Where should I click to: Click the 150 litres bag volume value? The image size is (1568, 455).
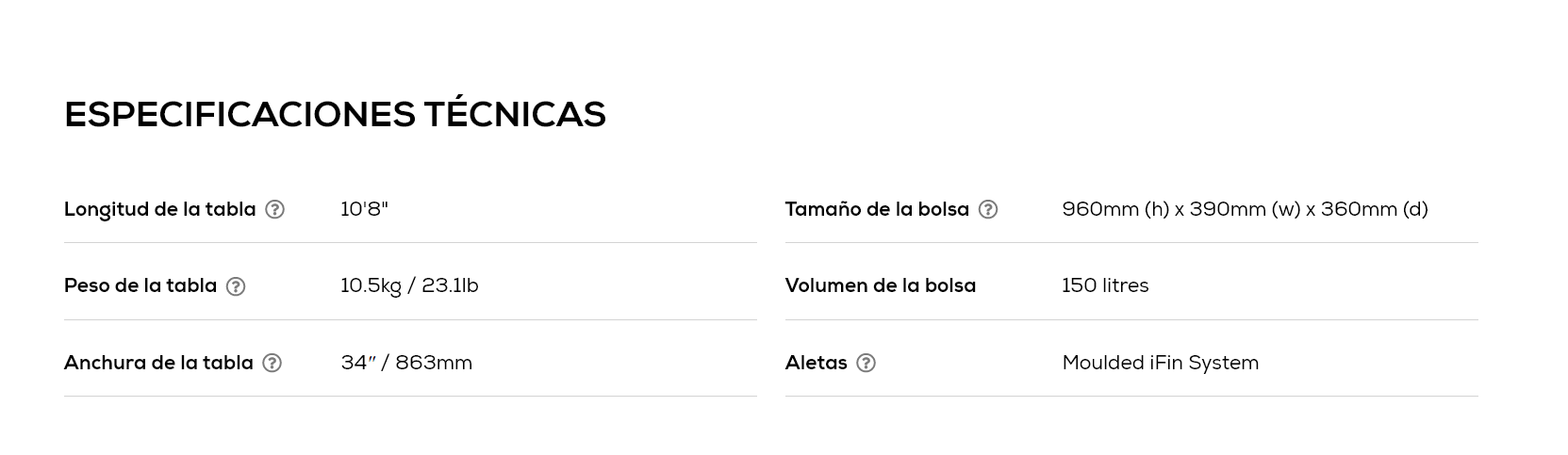(x=1105, y=285)
